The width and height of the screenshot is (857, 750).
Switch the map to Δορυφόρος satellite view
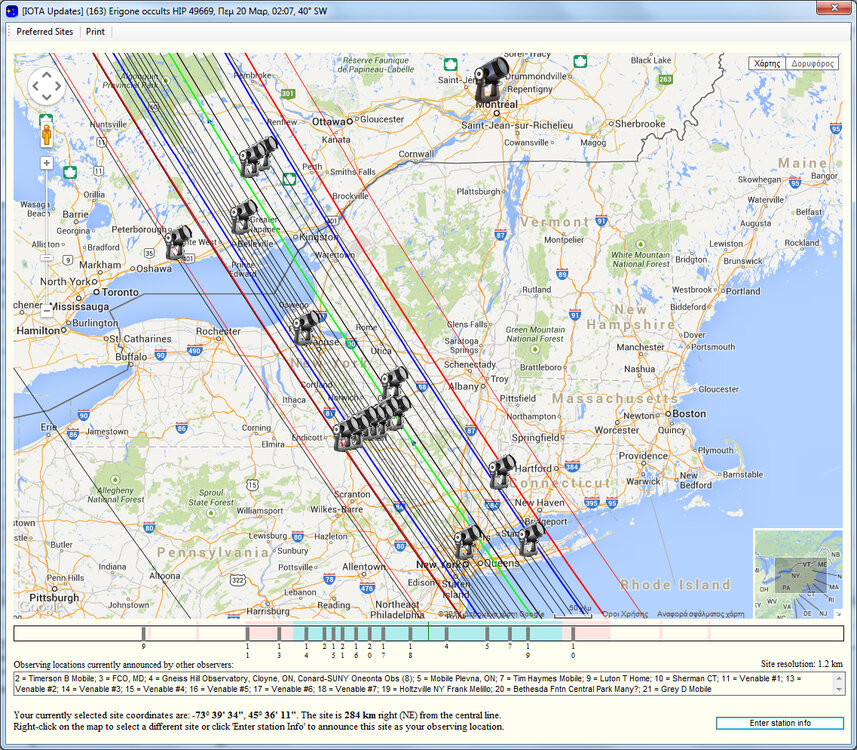[x=812, y=63]
